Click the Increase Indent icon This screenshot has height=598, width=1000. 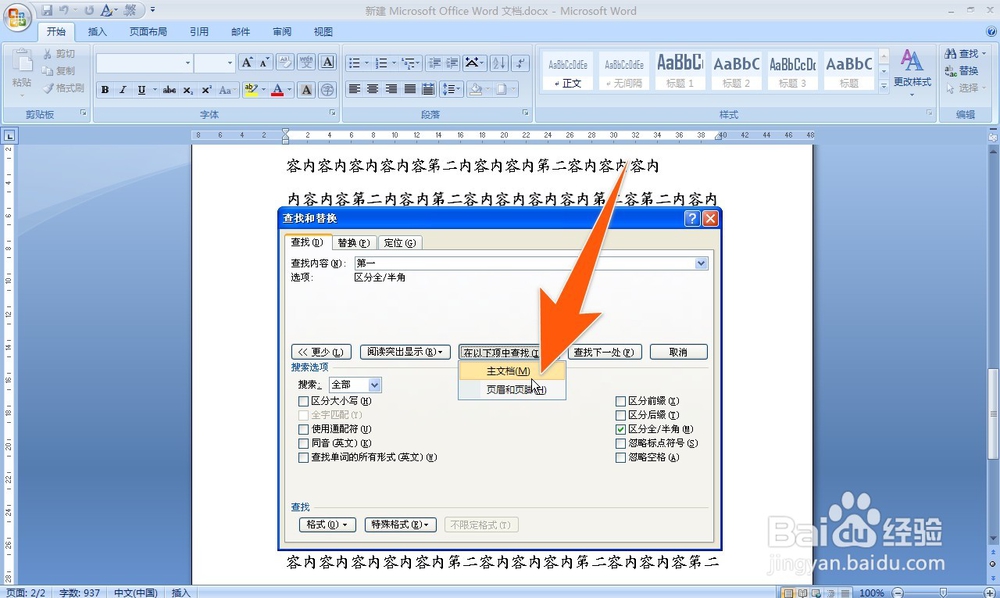point(452,62)
